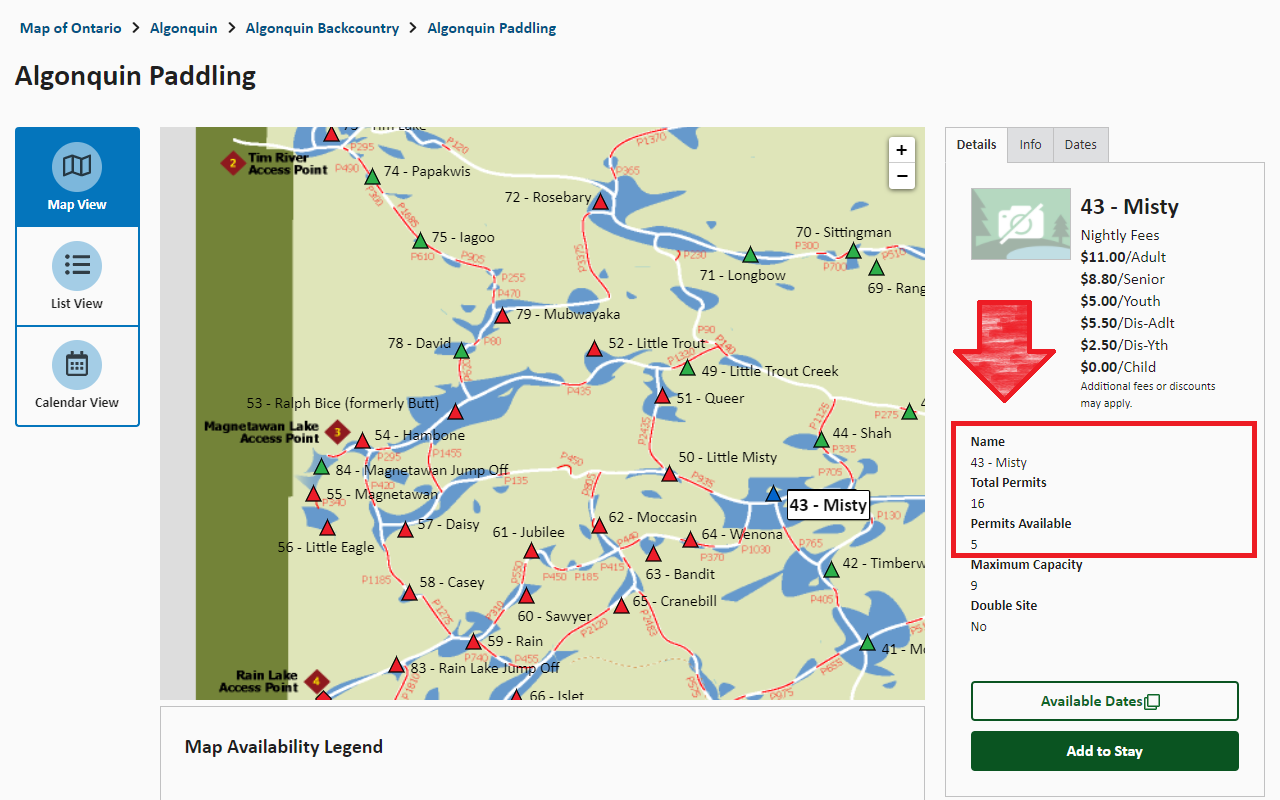Image resolution: width=1280 pixels, height=800 pixels.
Task: Select the green 44 - Shah marker
Action: pyautogui.click(x=821, y=439)
